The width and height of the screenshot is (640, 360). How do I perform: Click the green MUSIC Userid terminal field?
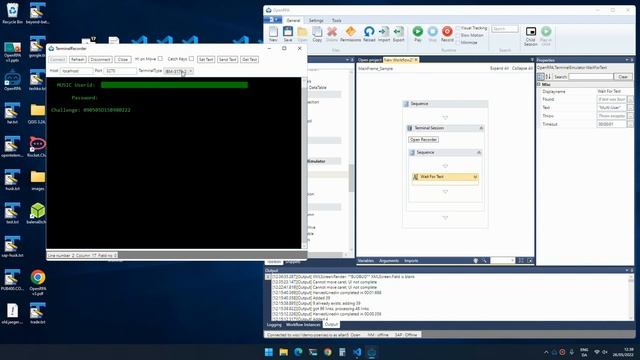pos(174,85)
